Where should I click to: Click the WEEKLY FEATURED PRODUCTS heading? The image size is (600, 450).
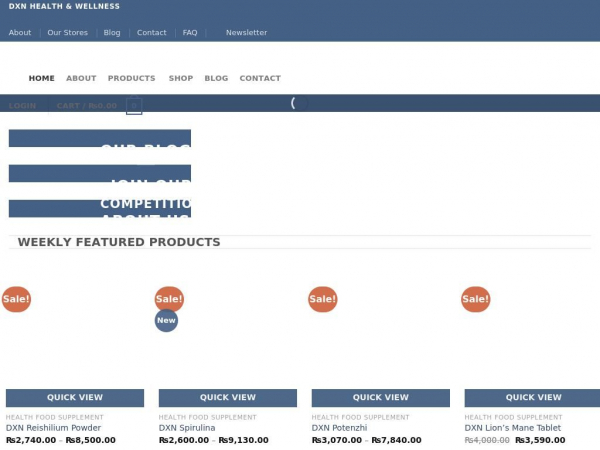pyautogui.click(x=119, y=242)
